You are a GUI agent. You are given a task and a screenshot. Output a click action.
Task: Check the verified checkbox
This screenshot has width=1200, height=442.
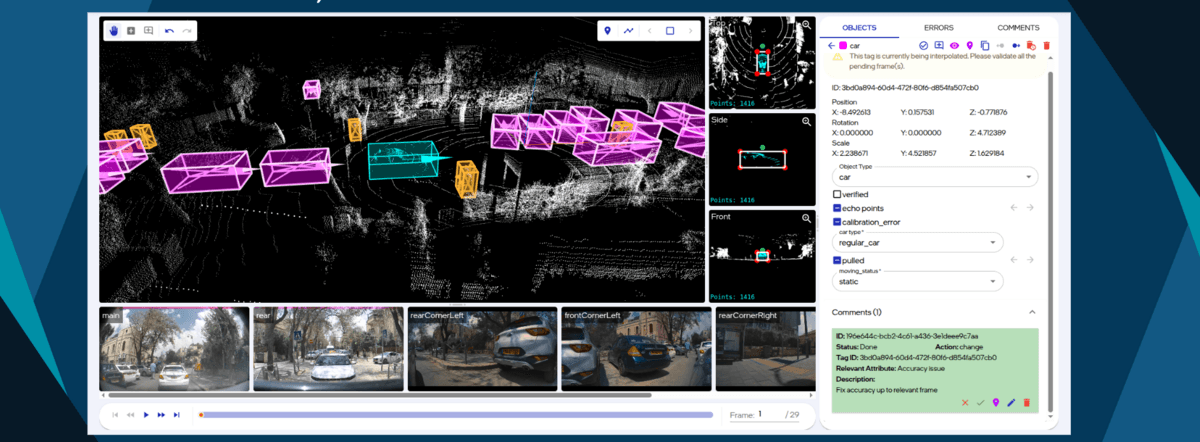pos(837,194)
